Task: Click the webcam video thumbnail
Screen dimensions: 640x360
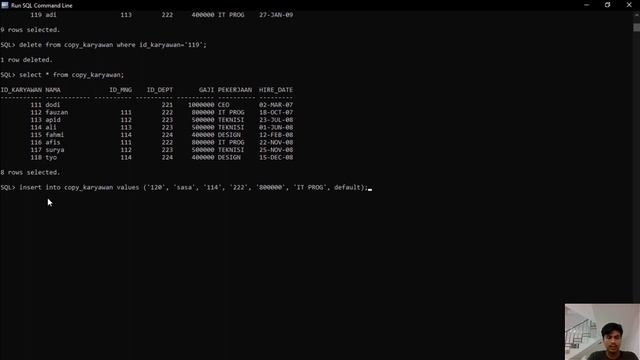Action: (x=602, y=331)
